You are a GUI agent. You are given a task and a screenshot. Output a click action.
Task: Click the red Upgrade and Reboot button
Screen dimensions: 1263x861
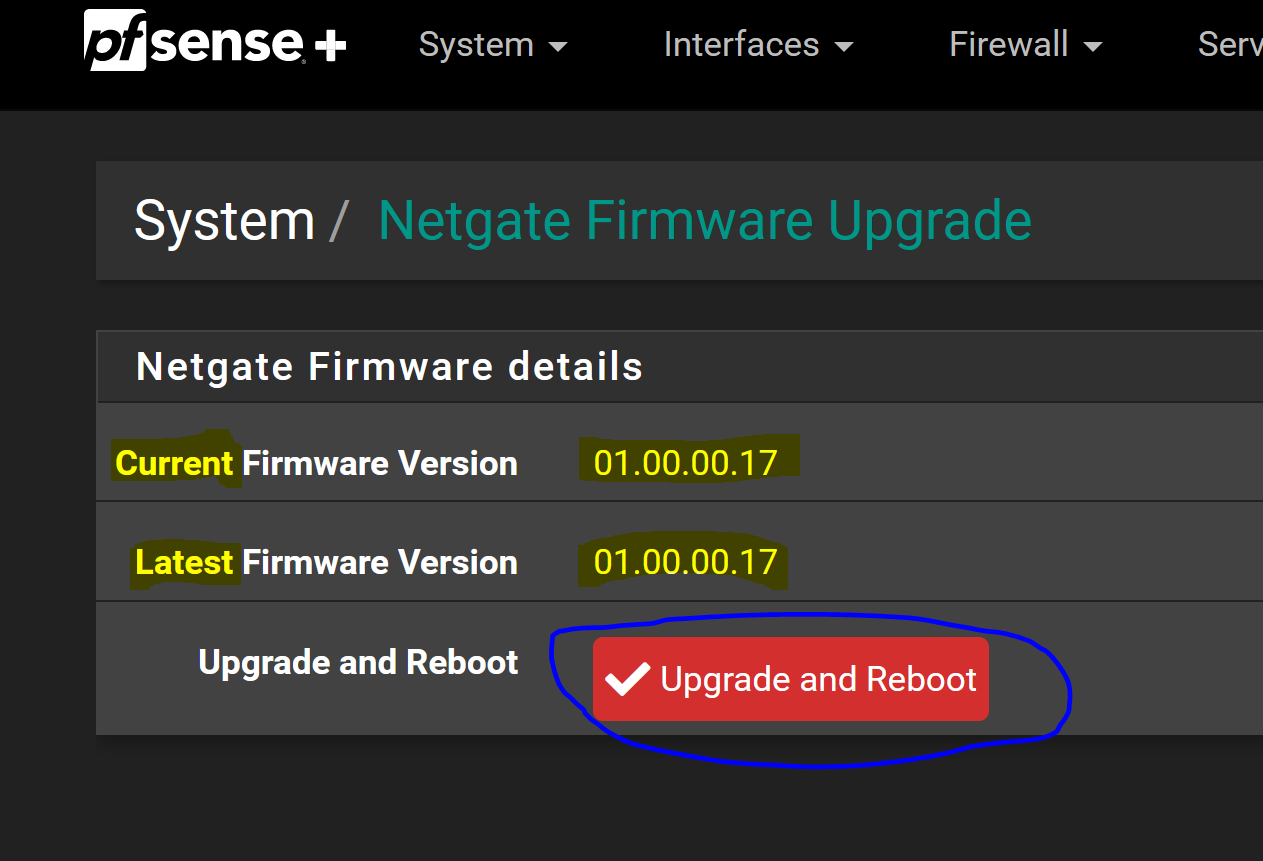pyautogui.click(x=791, y=679)
